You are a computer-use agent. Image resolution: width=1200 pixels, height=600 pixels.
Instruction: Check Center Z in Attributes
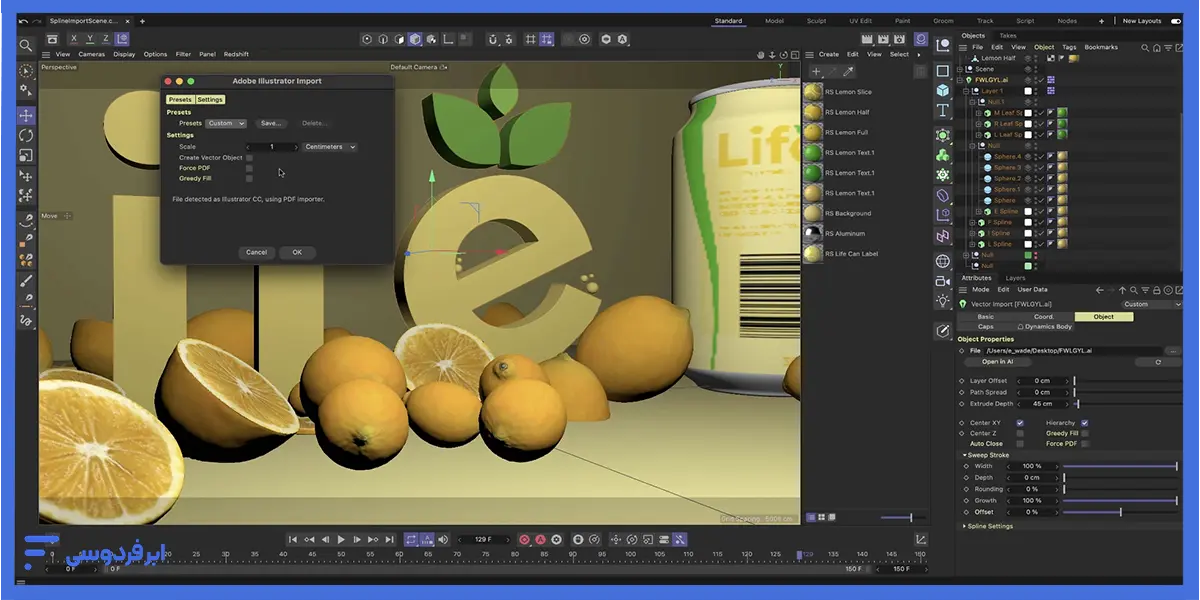1020,433
